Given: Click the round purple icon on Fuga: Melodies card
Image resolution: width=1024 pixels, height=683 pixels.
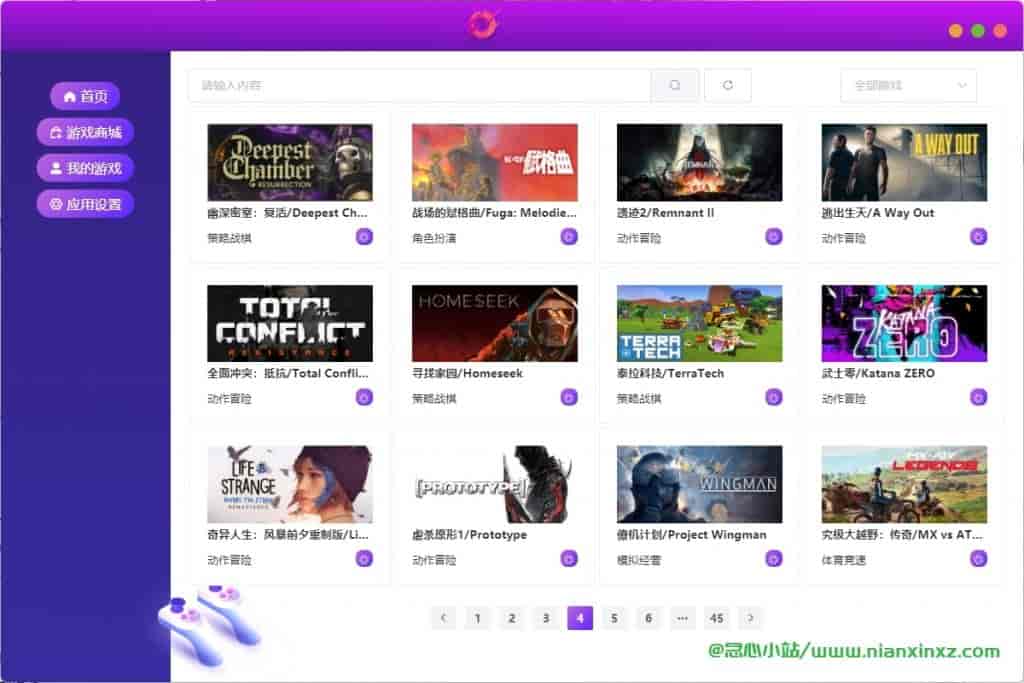Looking at the screenshot, I should [x=569, y=236].
